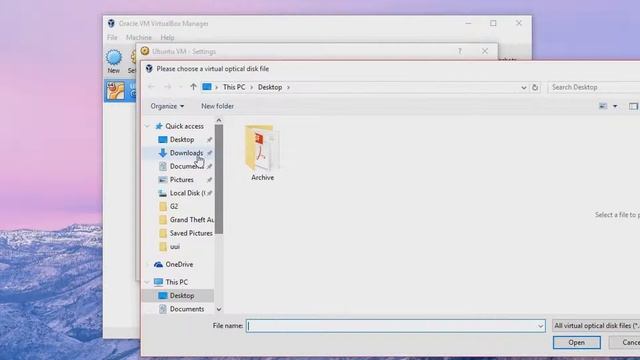Select OneDrive in navigation pane
Screen dimensions: 640x360
[179, 264]
